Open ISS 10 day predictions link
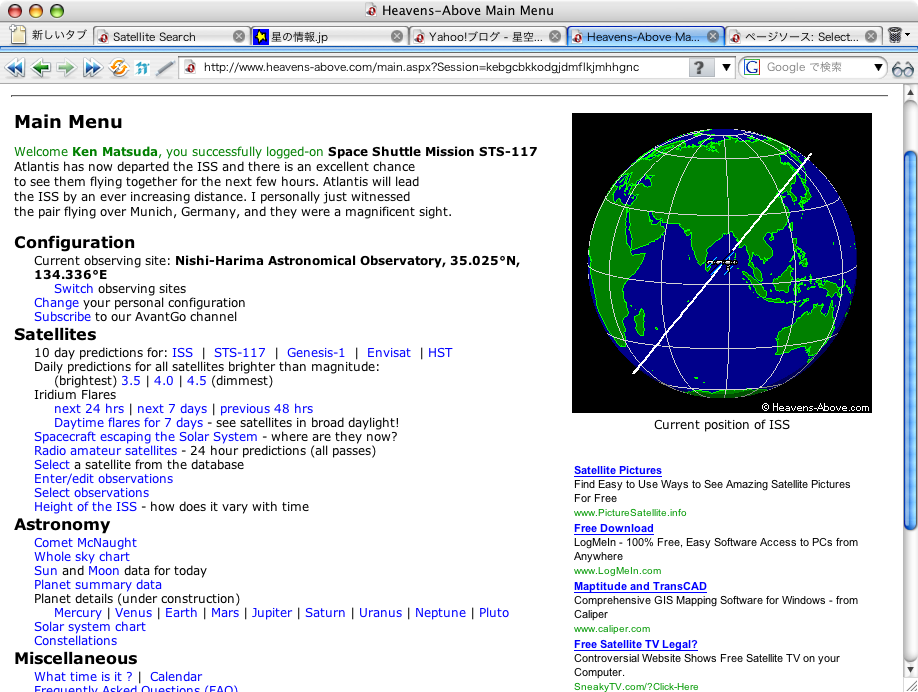 pyautogui.click(x=182, y=352)
